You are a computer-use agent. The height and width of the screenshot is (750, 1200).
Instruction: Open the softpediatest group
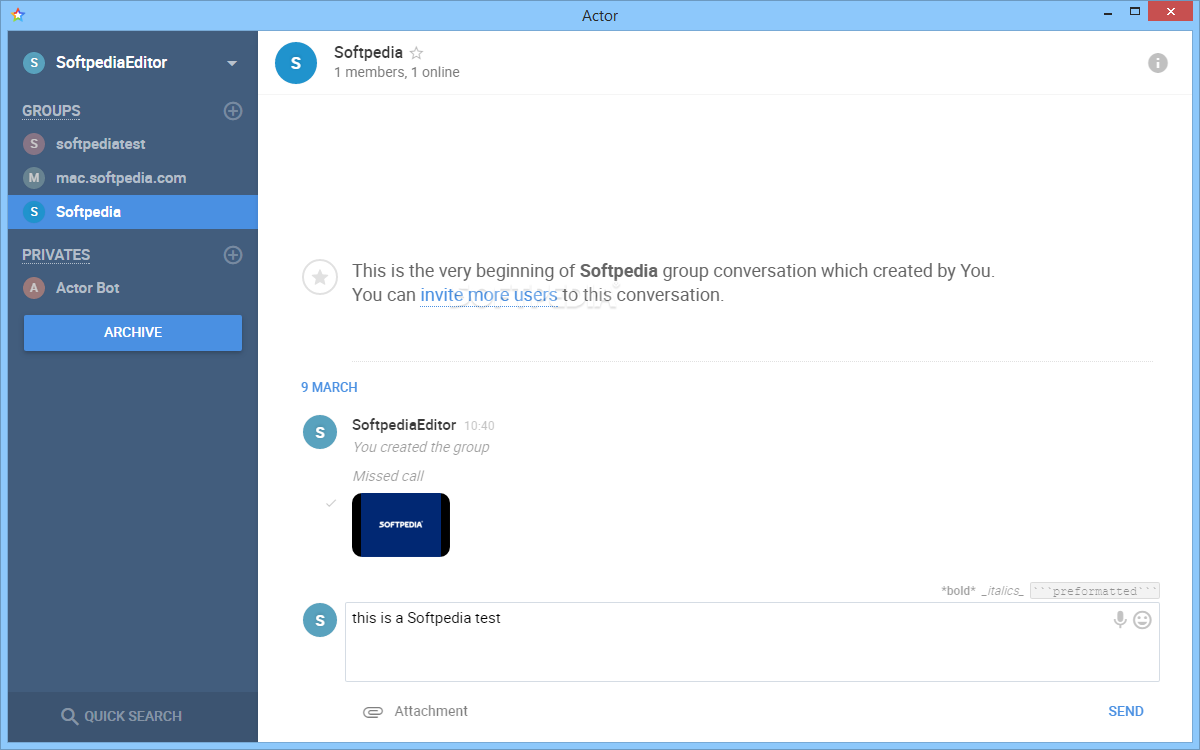[133, 144]
